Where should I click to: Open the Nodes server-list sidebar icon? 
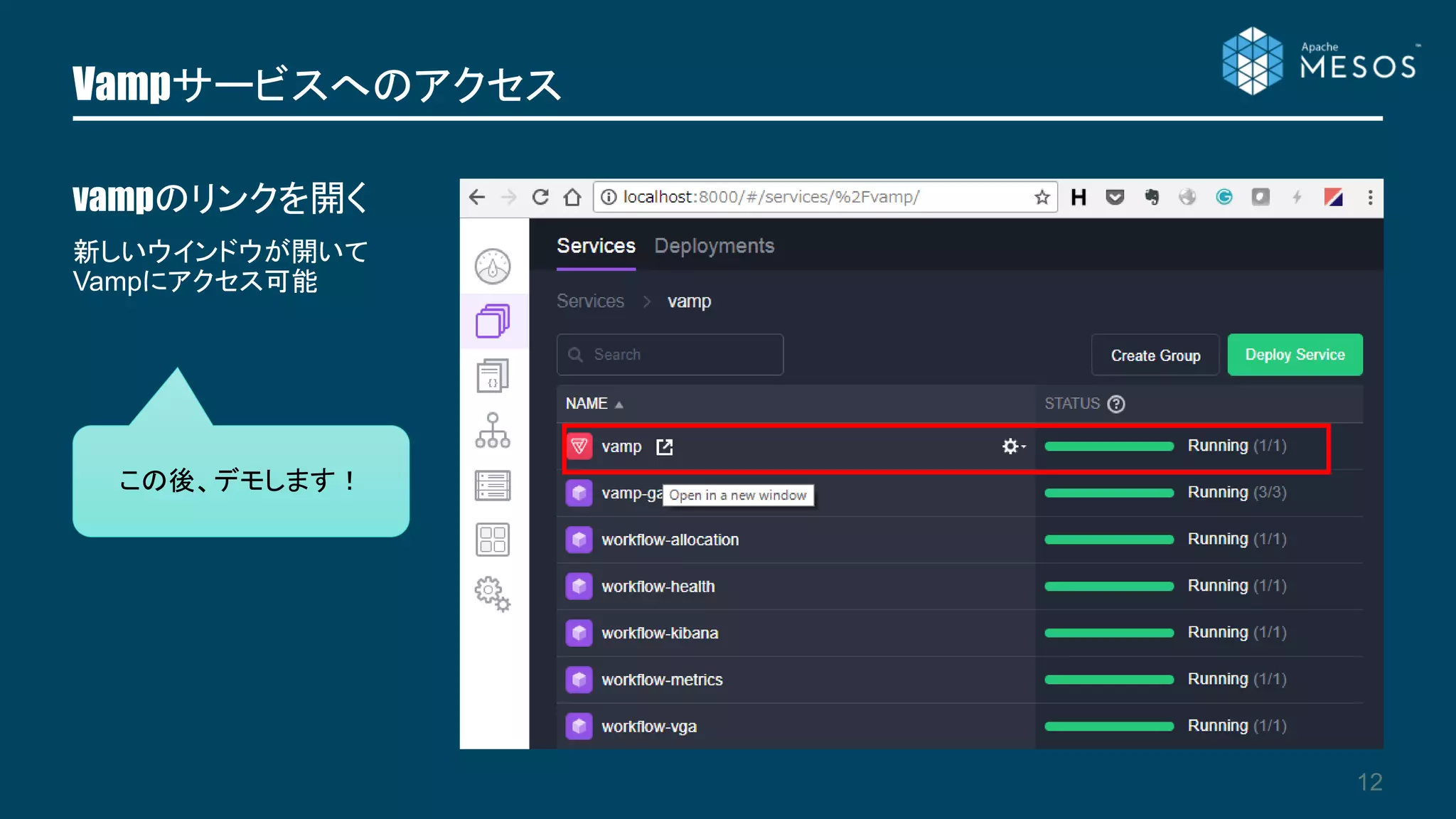(493, 486)
